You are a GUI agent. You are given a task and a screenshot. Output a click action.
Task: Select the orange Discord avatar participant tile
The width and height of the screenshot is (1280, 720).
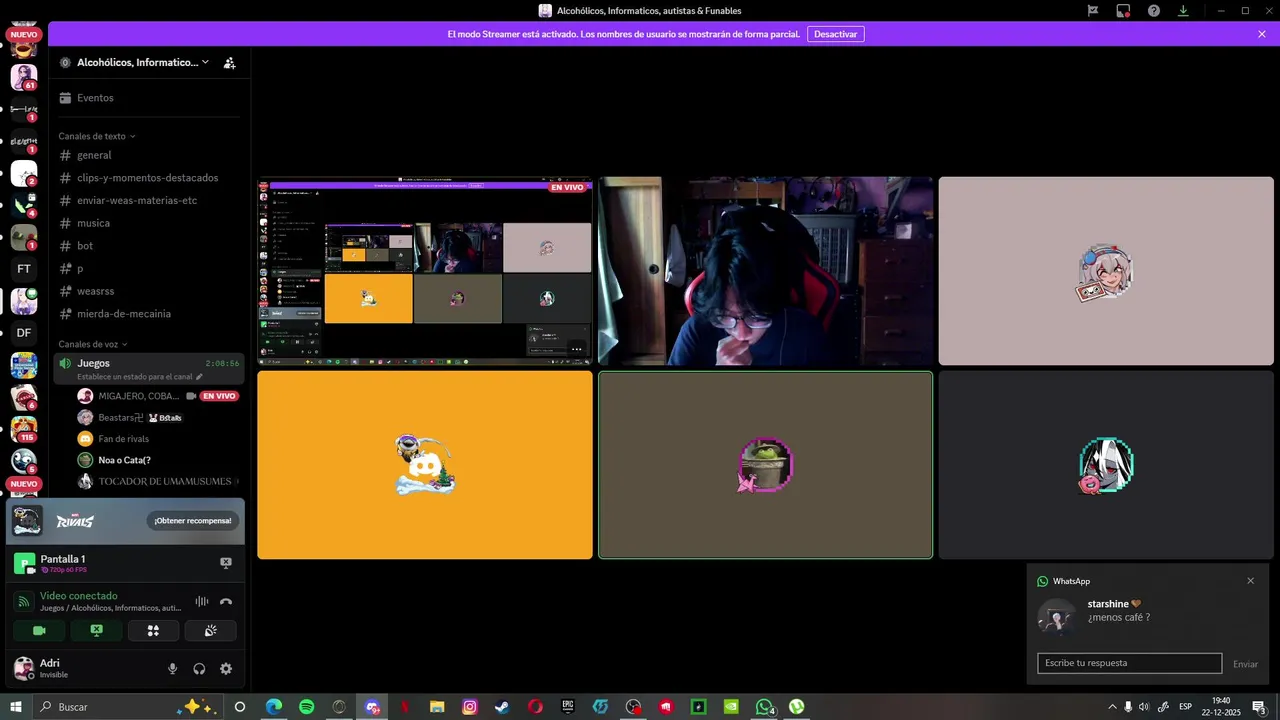425,465
